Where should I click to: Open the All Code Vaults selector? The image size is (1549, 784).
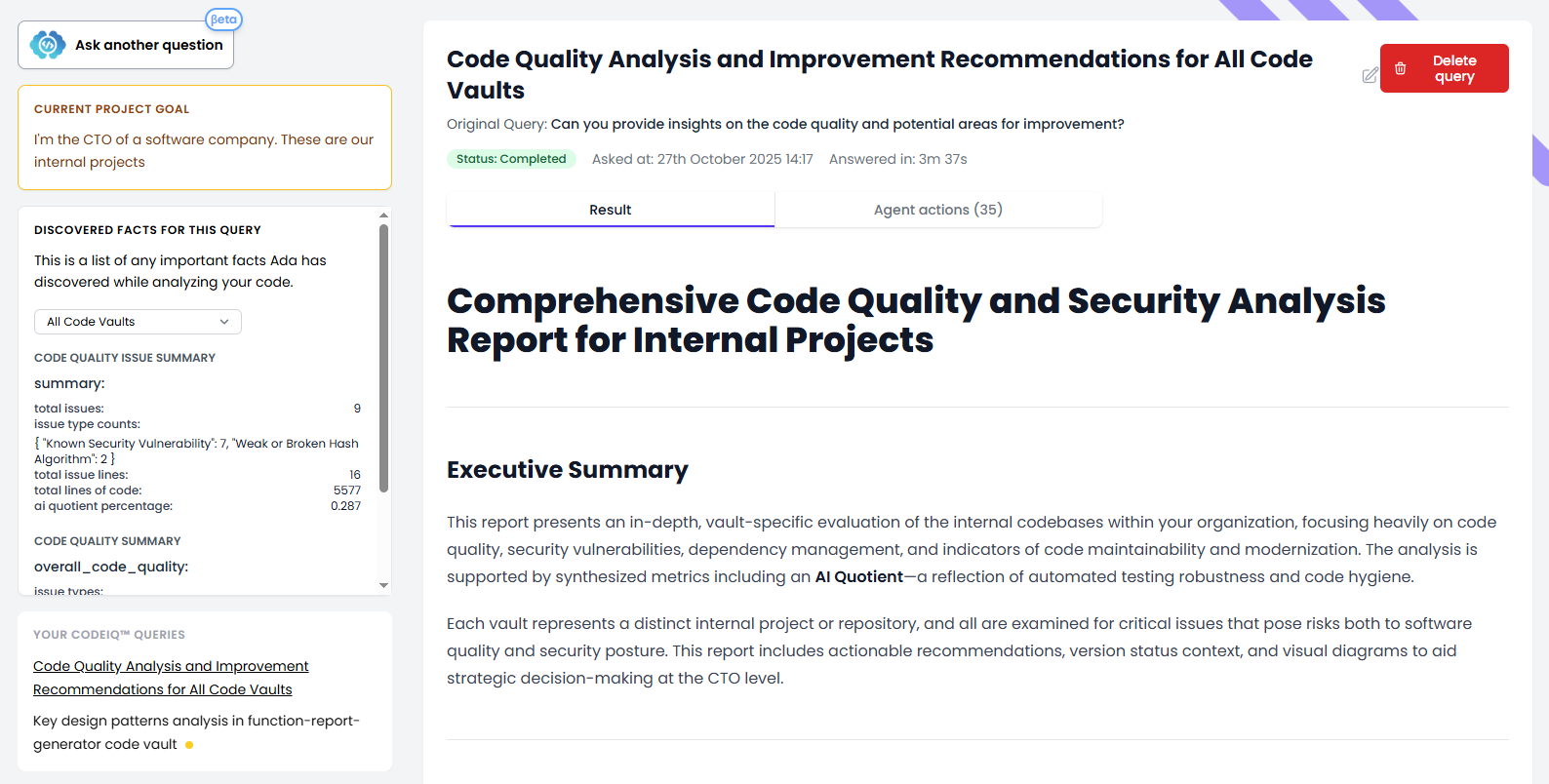pos(138,322)
